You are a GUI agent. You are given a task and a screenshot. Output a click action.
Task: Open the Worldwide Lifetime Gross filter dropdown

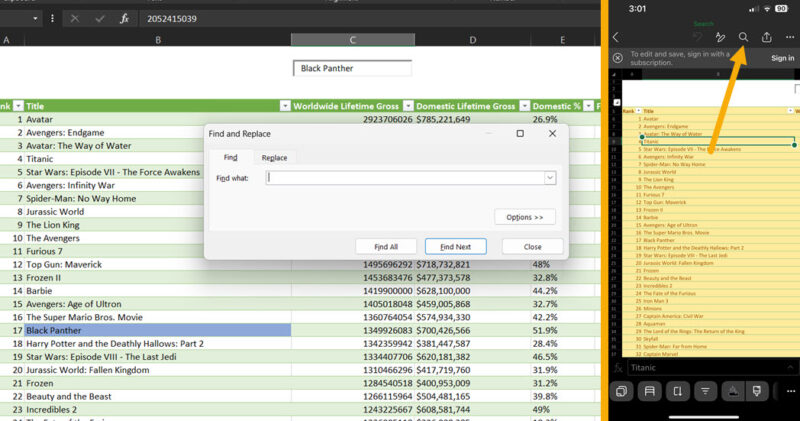tap(408, 106)
